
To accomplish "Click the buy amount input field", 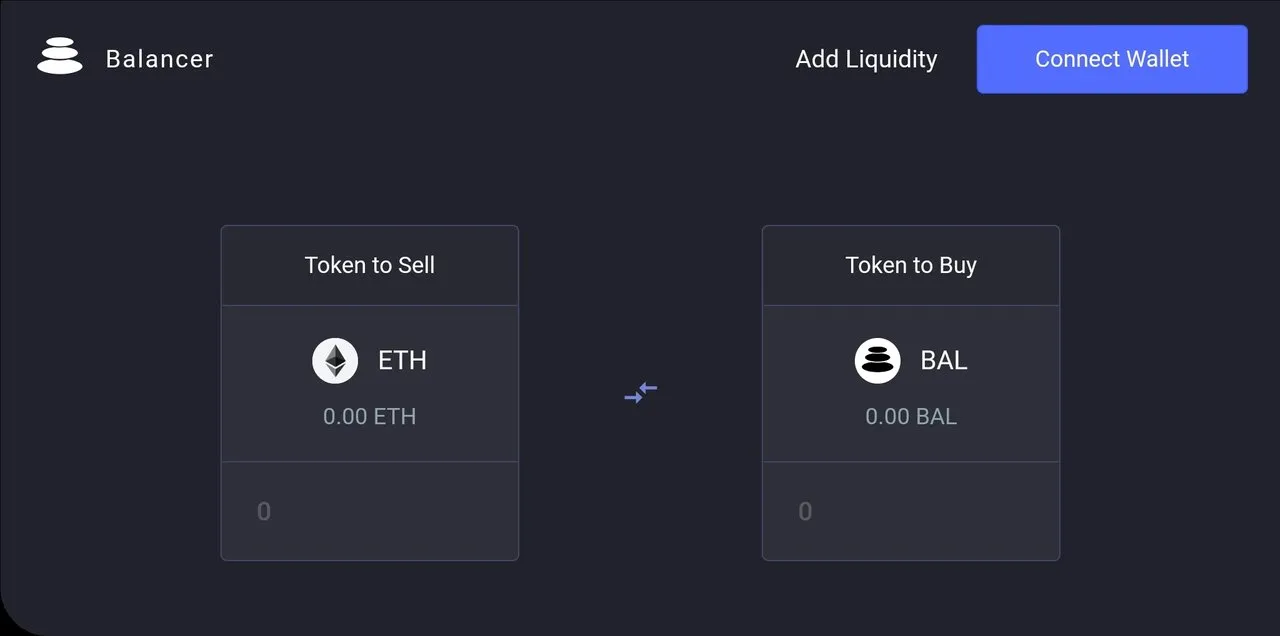I will point(911,511).
